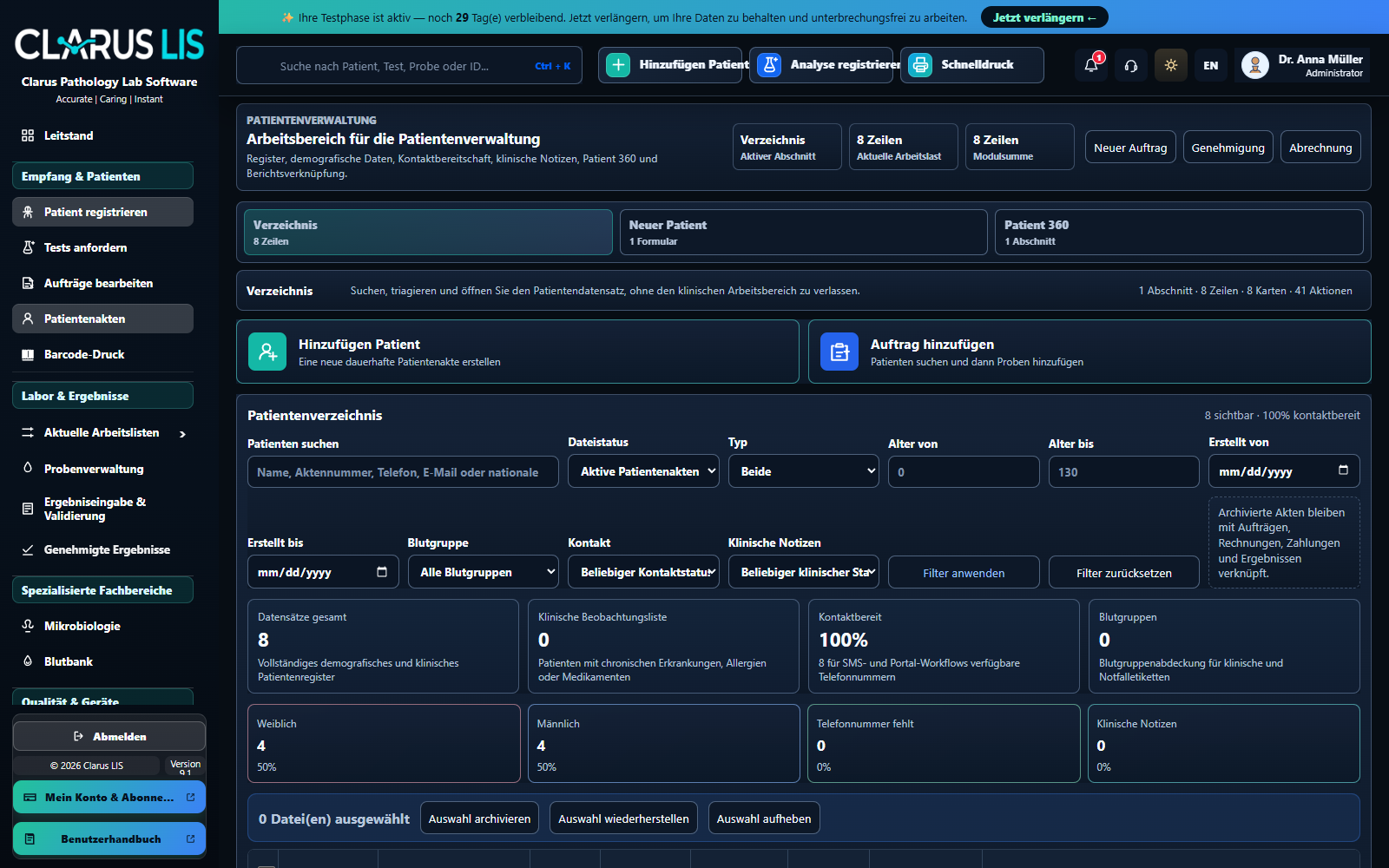Image resolution: width=1389 pixels, height=868 pixels.
Task: Click Datensätze gesamt statistic card
Action: point(383,646)
